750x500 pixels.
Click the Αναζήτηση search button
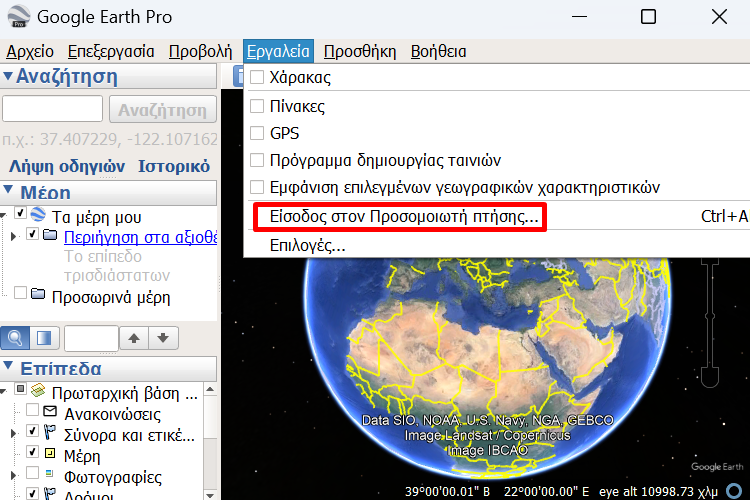163,110
